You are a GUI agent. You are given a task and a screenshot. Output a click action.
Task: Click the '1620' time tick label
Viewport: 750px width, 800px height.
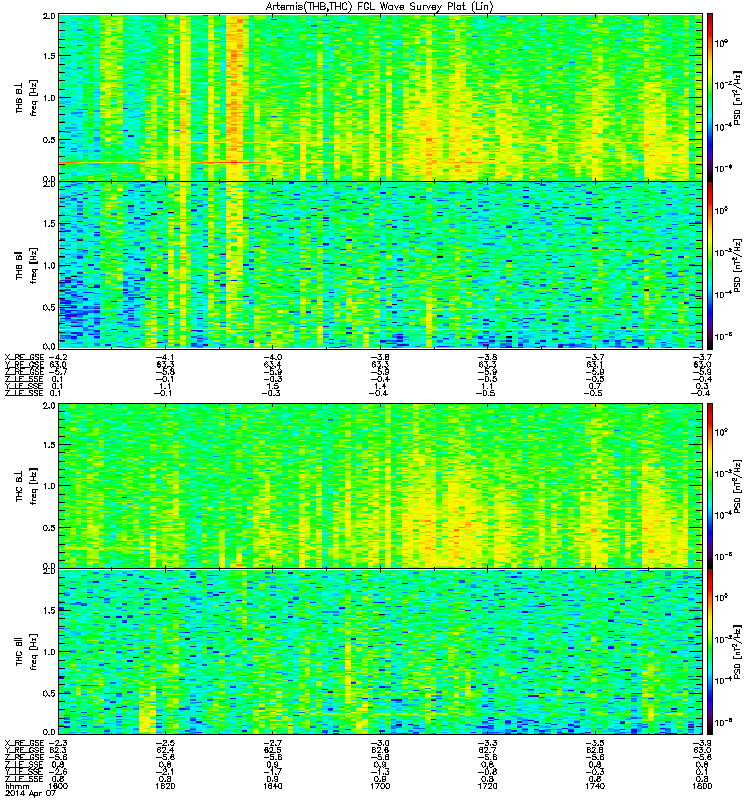[165, 786]
